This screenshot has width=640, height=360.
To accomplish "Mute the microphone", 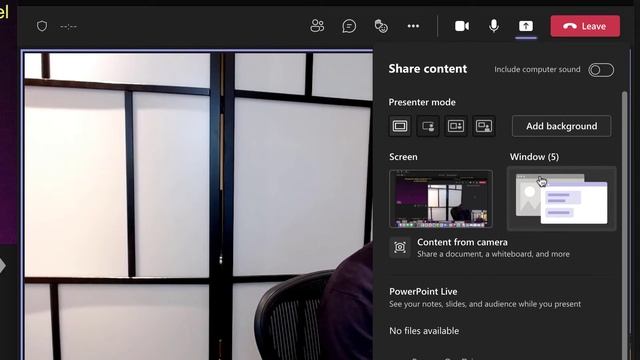I will point(493,26).
